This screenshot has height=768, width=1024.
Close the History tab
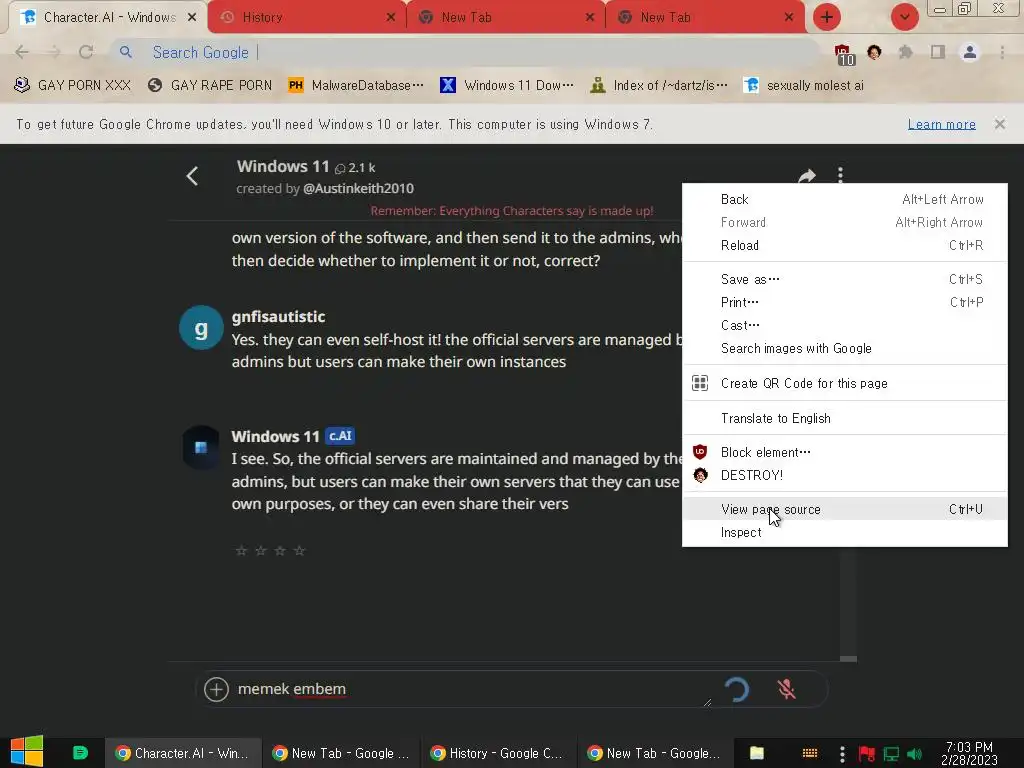click(391, 18)
